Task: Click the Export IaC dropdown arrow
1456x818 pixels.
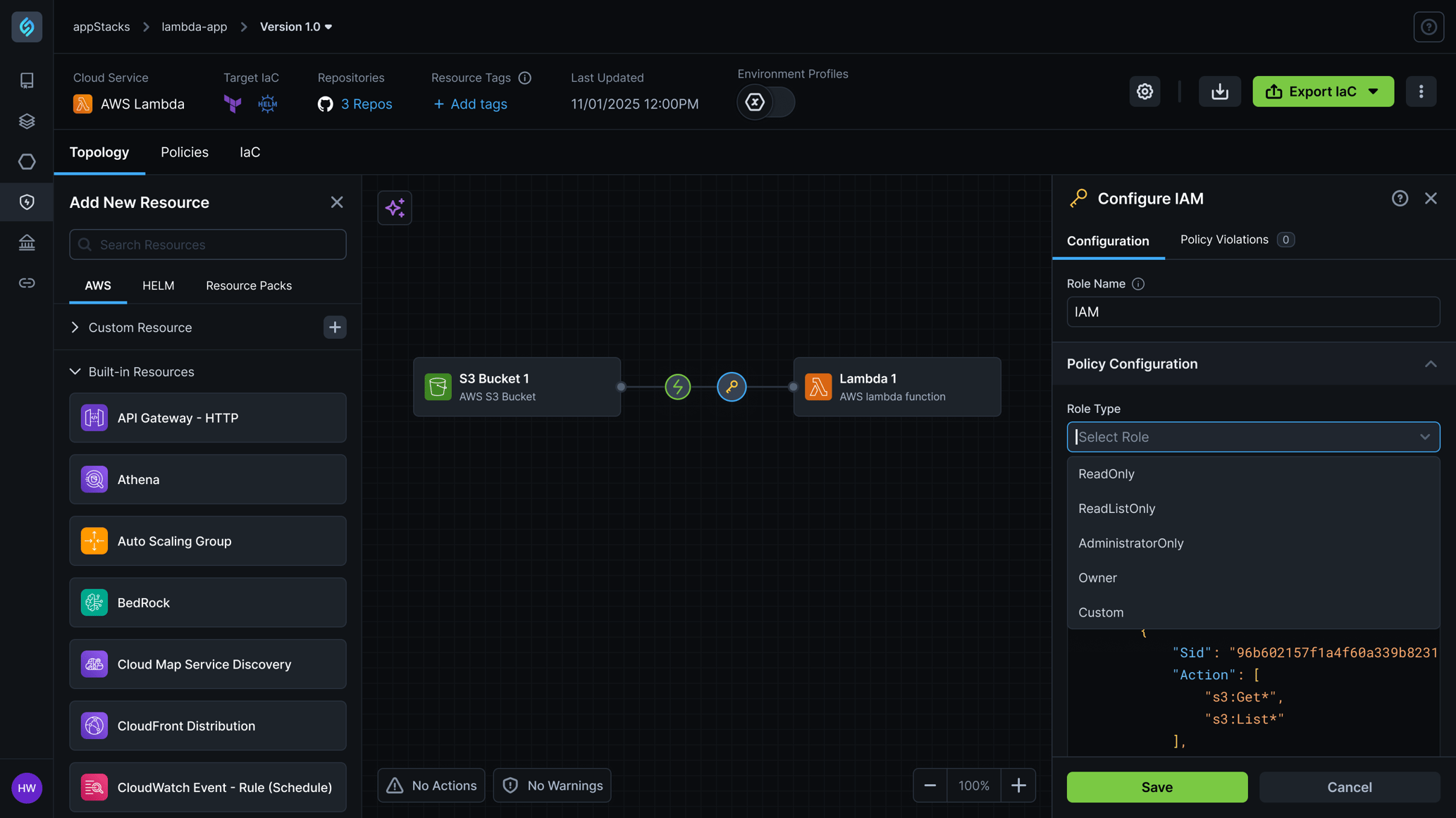Action: [x=1375, y=91]
